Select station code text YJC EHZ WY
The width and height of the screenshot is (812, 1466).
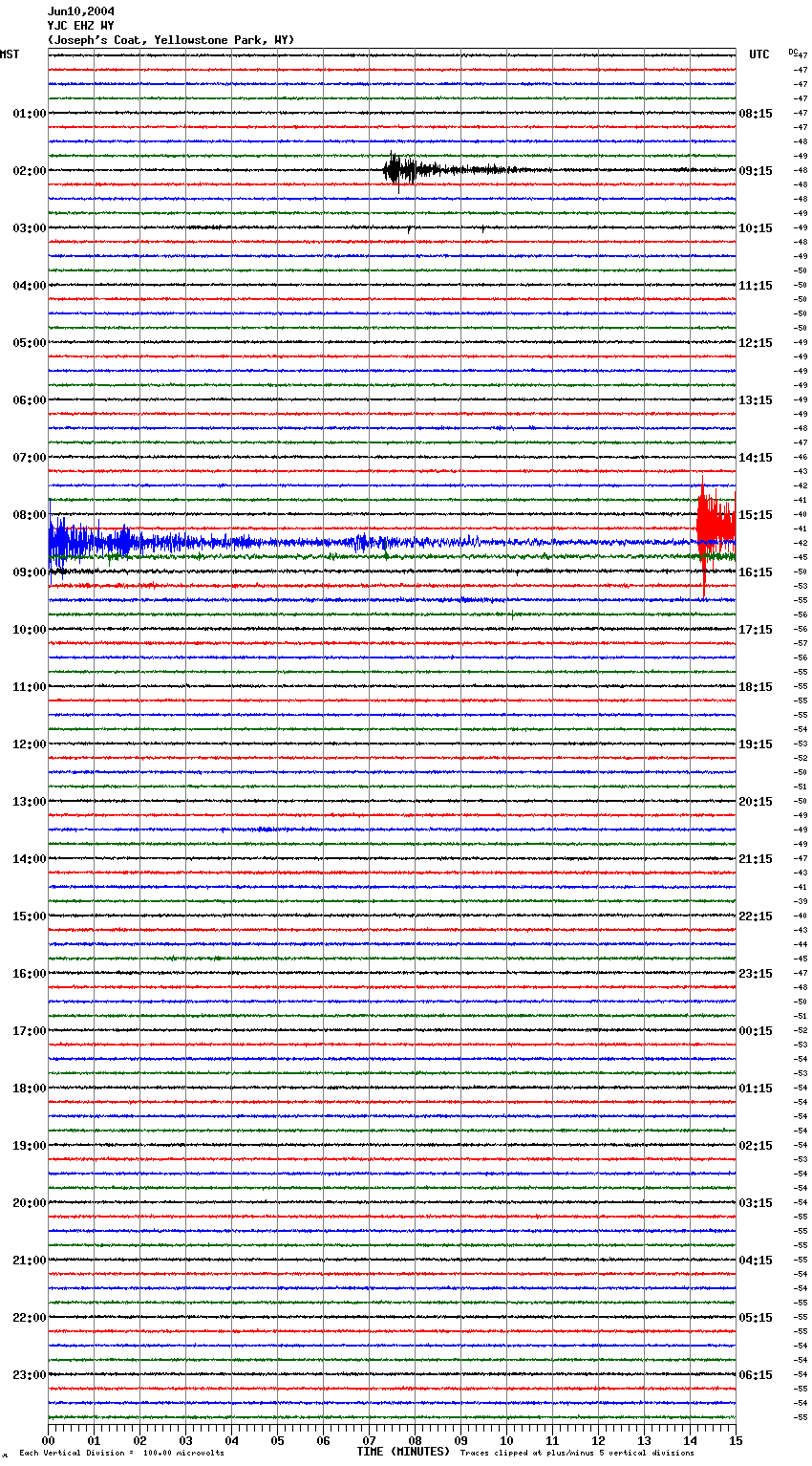pos(81,26)
